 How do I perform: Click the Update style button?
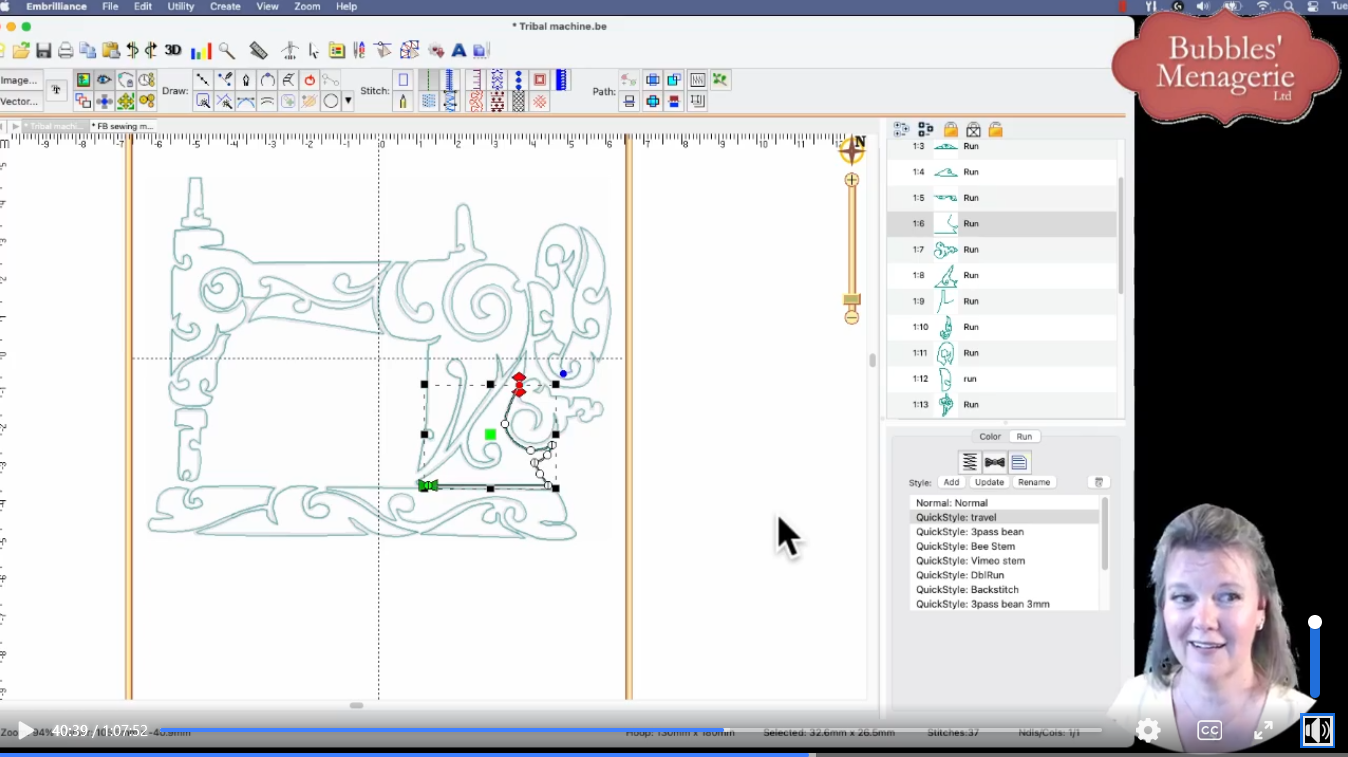(989, 482)
